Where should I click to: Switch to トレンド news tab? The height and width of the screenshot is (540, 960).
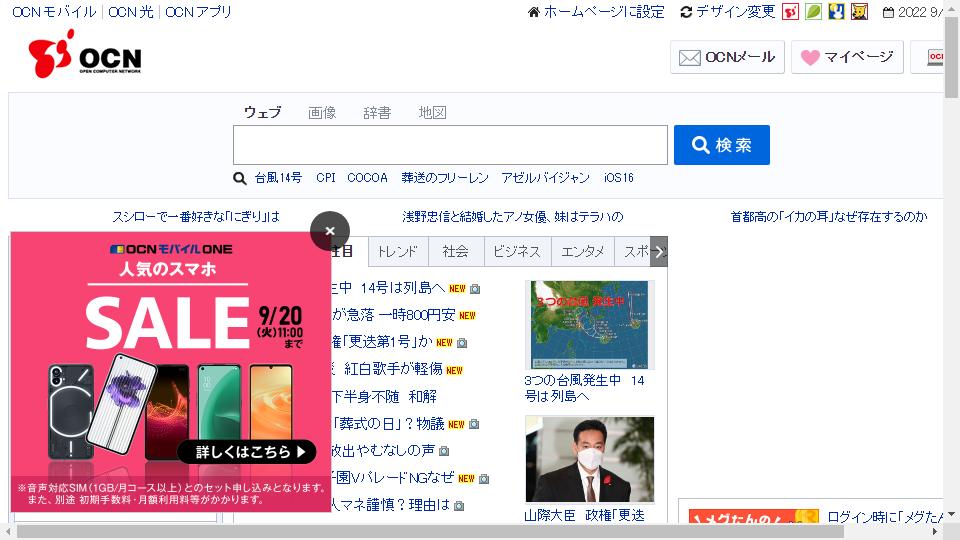[x=398, y=252]
